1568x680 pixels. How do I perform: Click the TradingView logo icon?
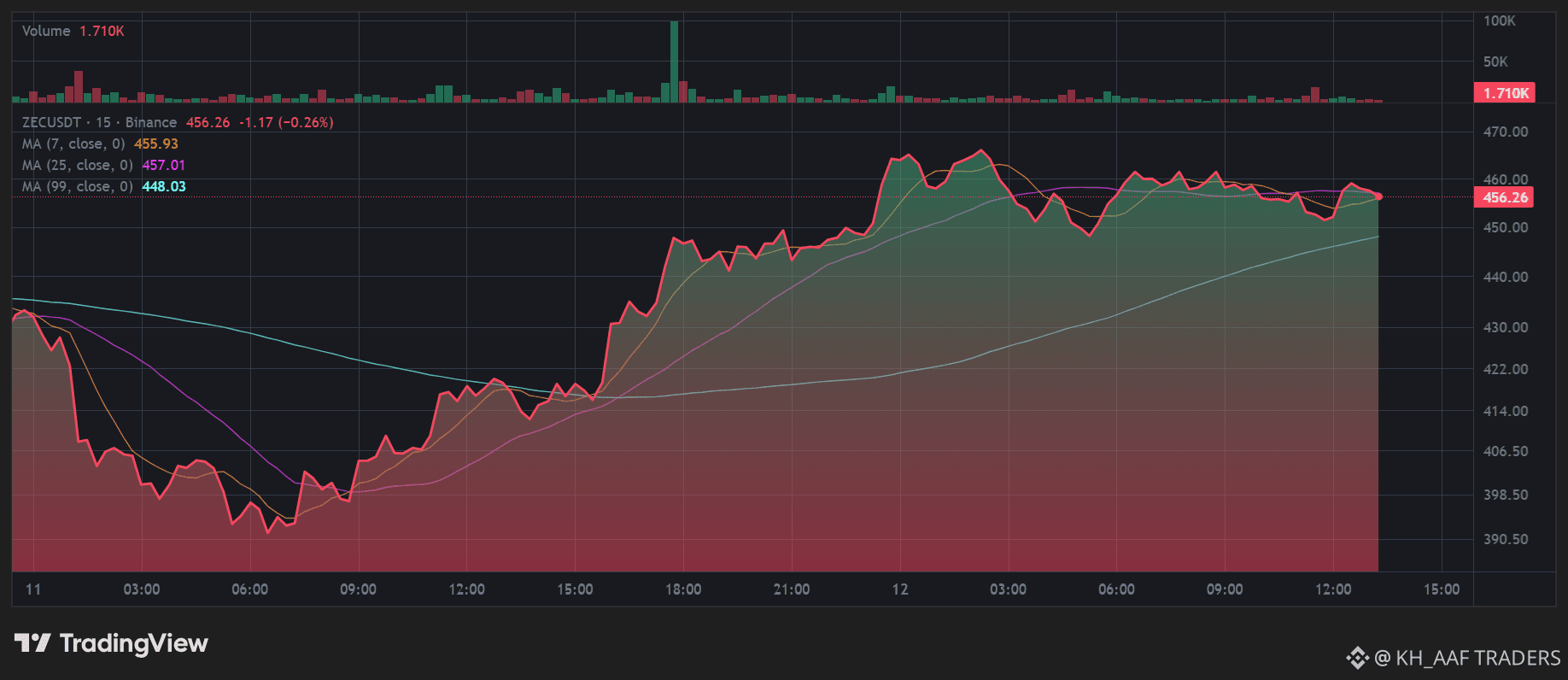(32, 643)
